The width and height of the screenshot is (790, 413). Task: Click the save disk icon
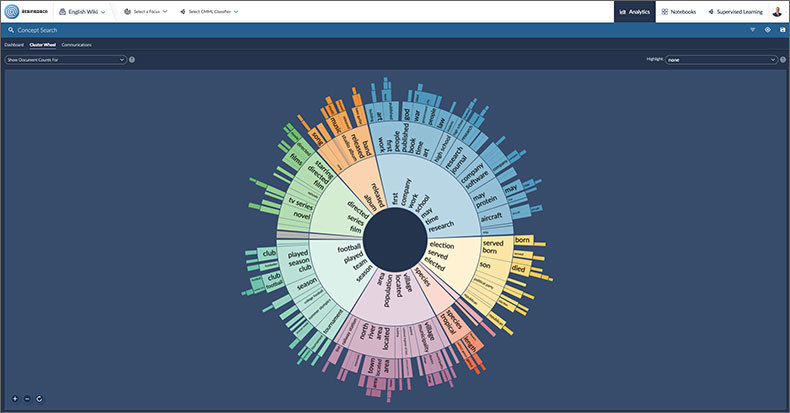tap(782, 30)
